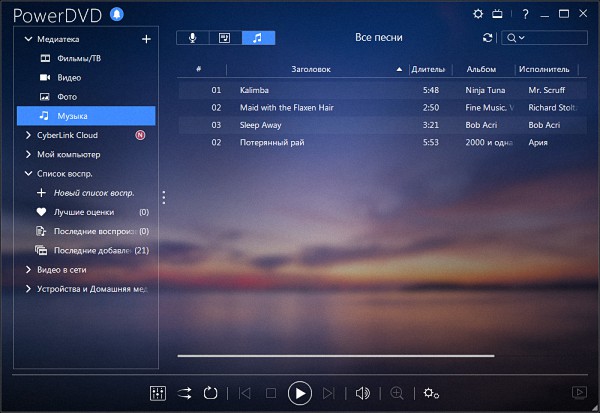Select Потерянный рай track
600x413 pixels.
[x=382, y=142]
